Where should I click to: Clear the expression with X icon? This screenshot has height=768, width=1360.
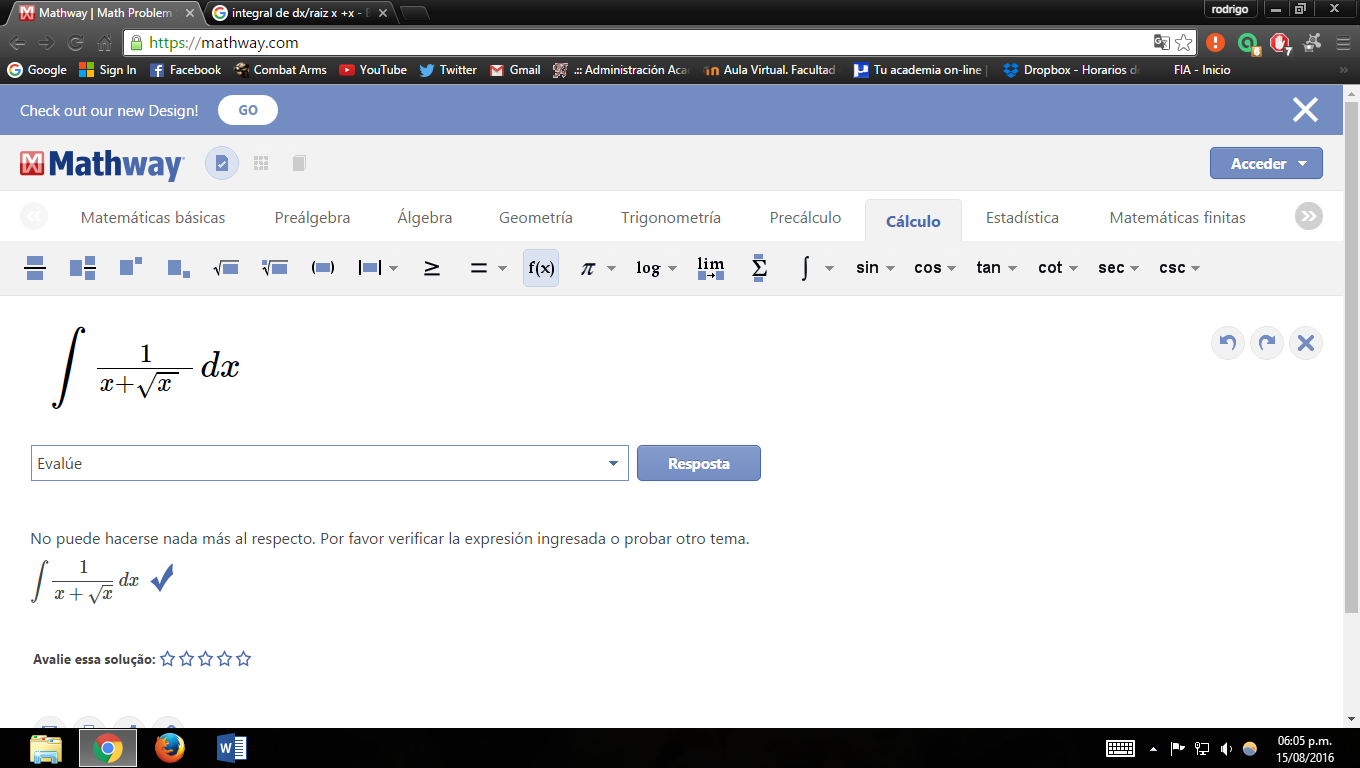pos(1305,343)
